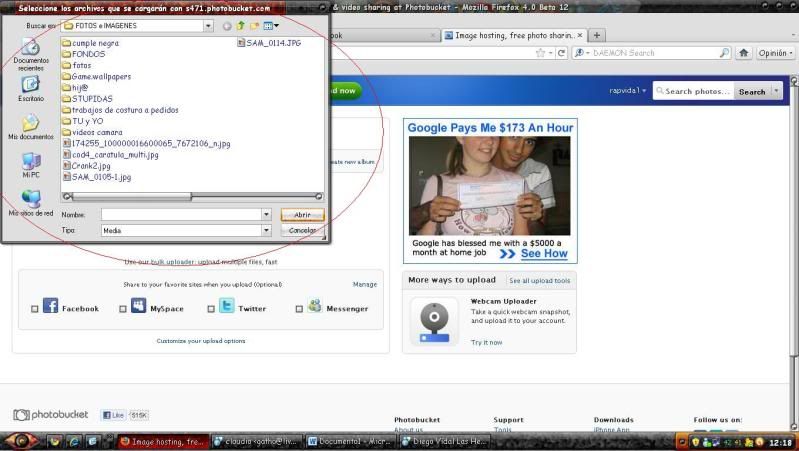Select trabajos de costura a pedidos folder
Image resolution: width=799 pixels, height=451 pixels.
point(120,110)
